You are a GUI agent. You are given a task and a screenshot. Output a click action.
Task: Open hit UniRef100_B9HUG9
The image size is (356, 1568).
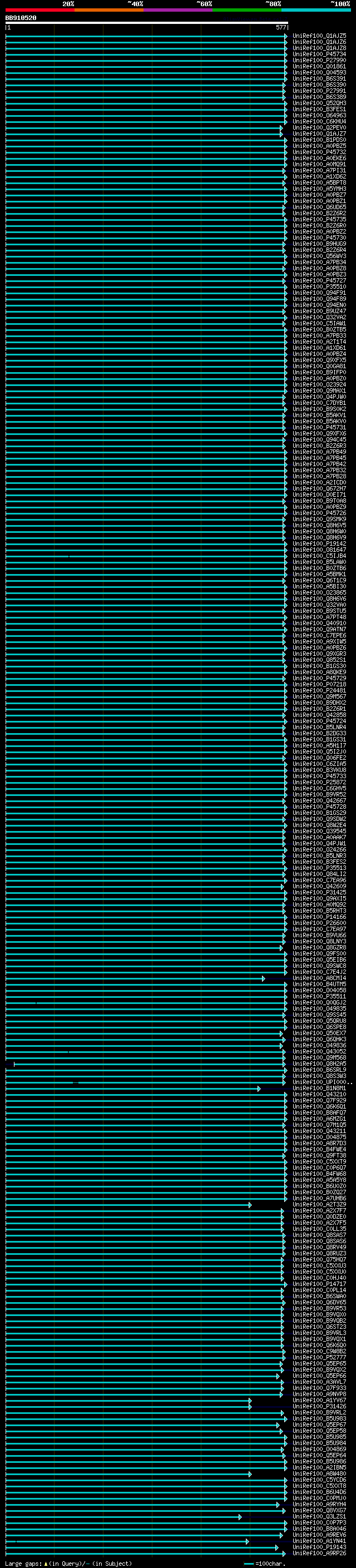click(x=319, y=244)
